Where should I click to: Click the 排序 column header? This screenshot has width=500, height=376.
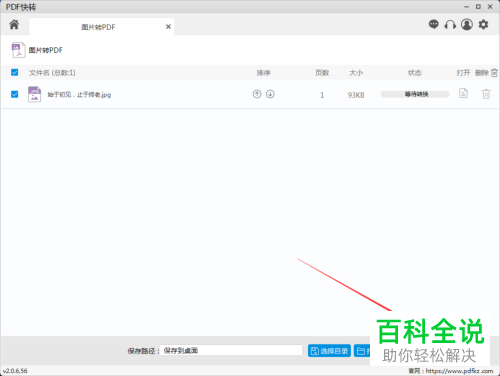(x=263, y=73)
